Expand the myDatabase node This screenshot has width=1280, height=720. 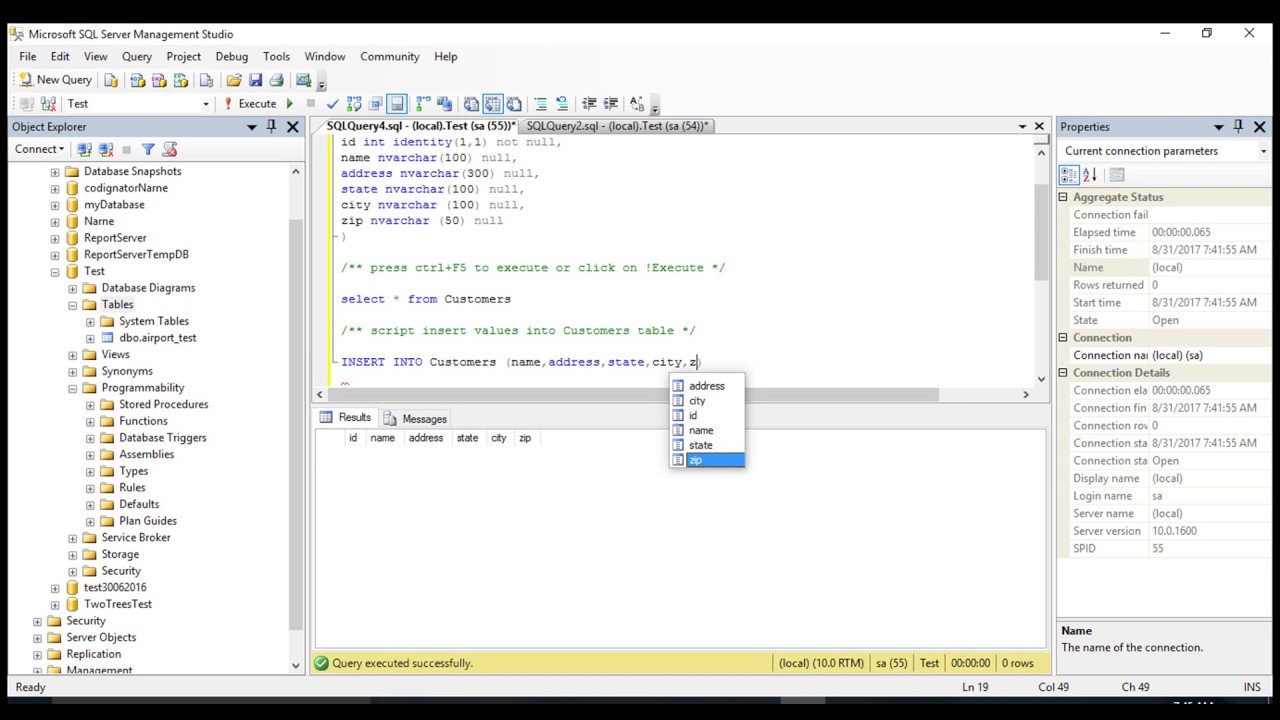pos(55,205)
